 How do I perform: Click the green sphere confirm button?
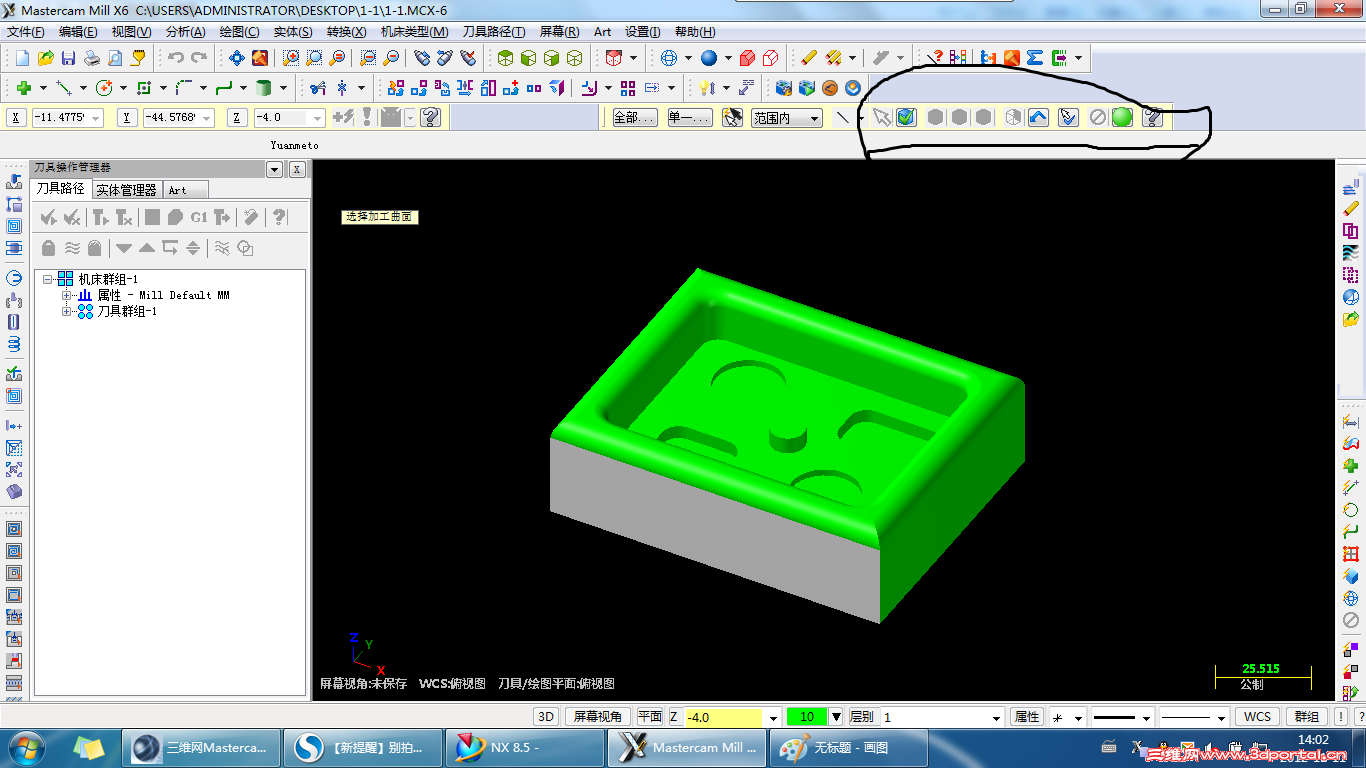(x=1122, y=117)
